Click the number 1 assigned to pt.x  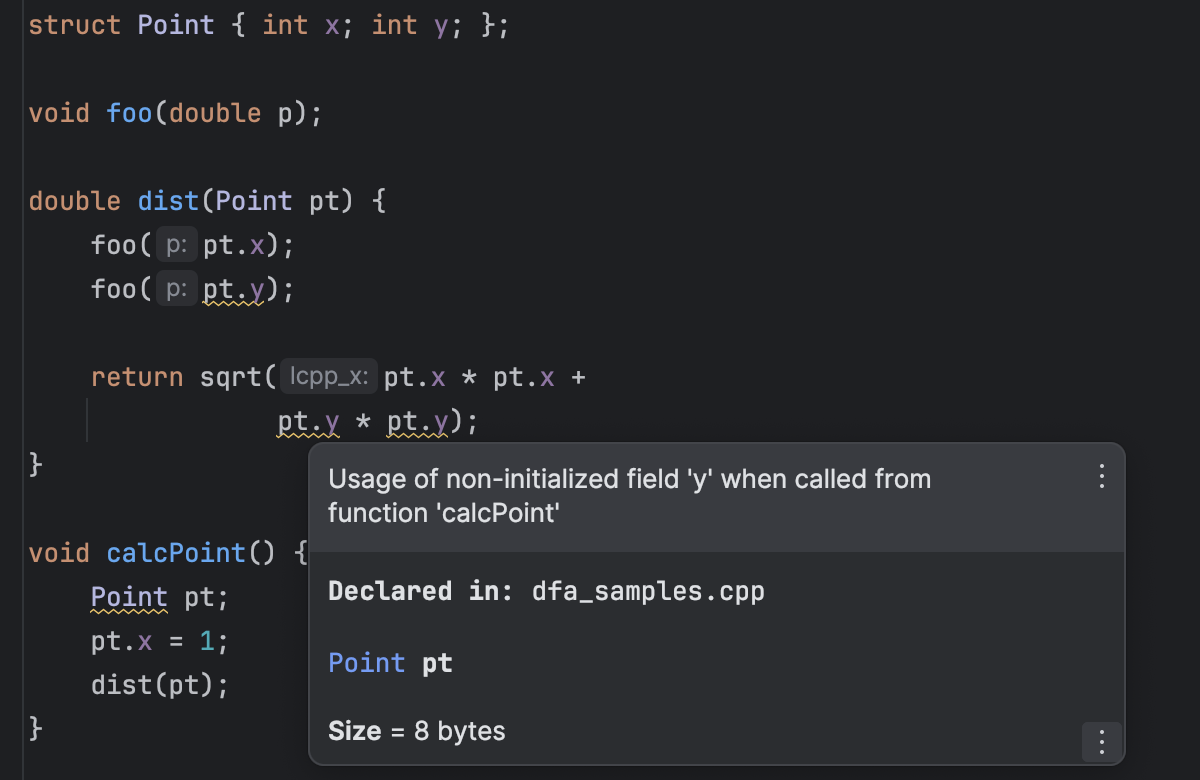[x=207, y=642]
